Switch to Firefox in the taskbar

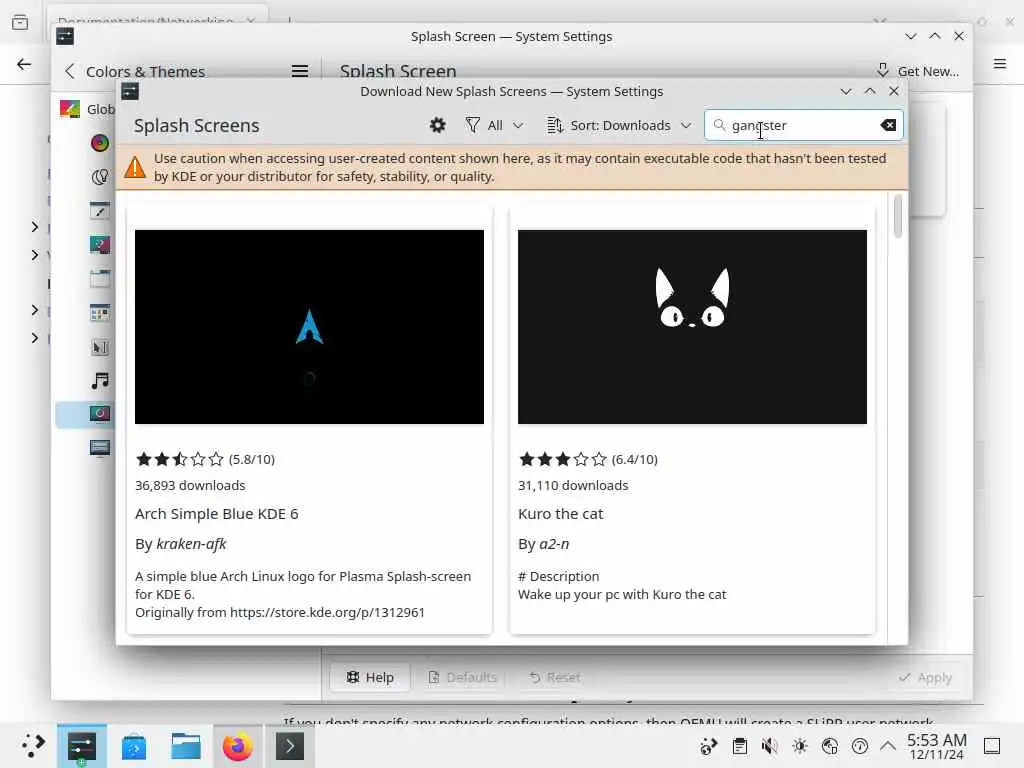(x=238, y=746)
